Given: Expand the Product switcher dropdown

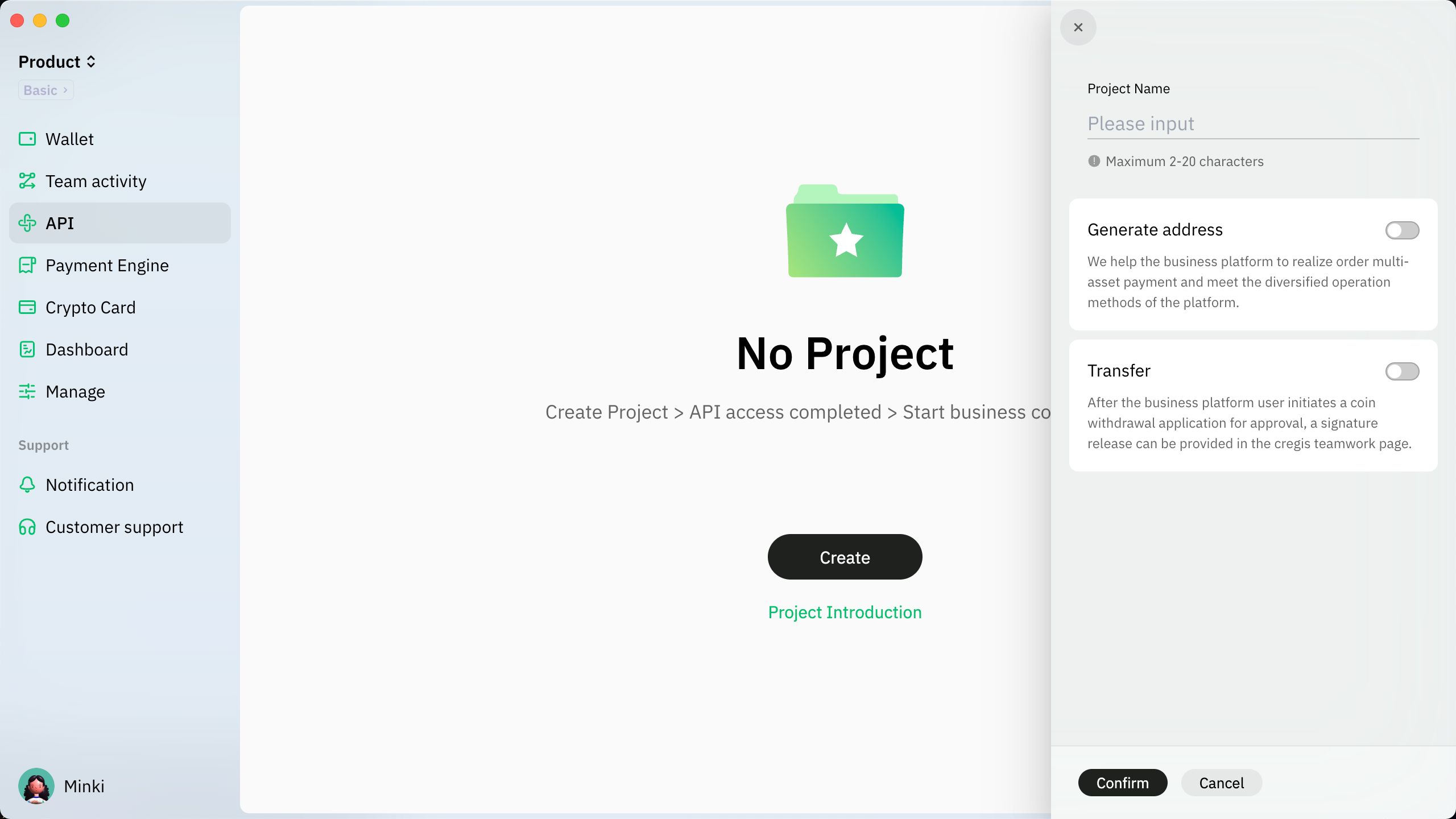Looking at the screenshot, I should click(x=57, y=61).
